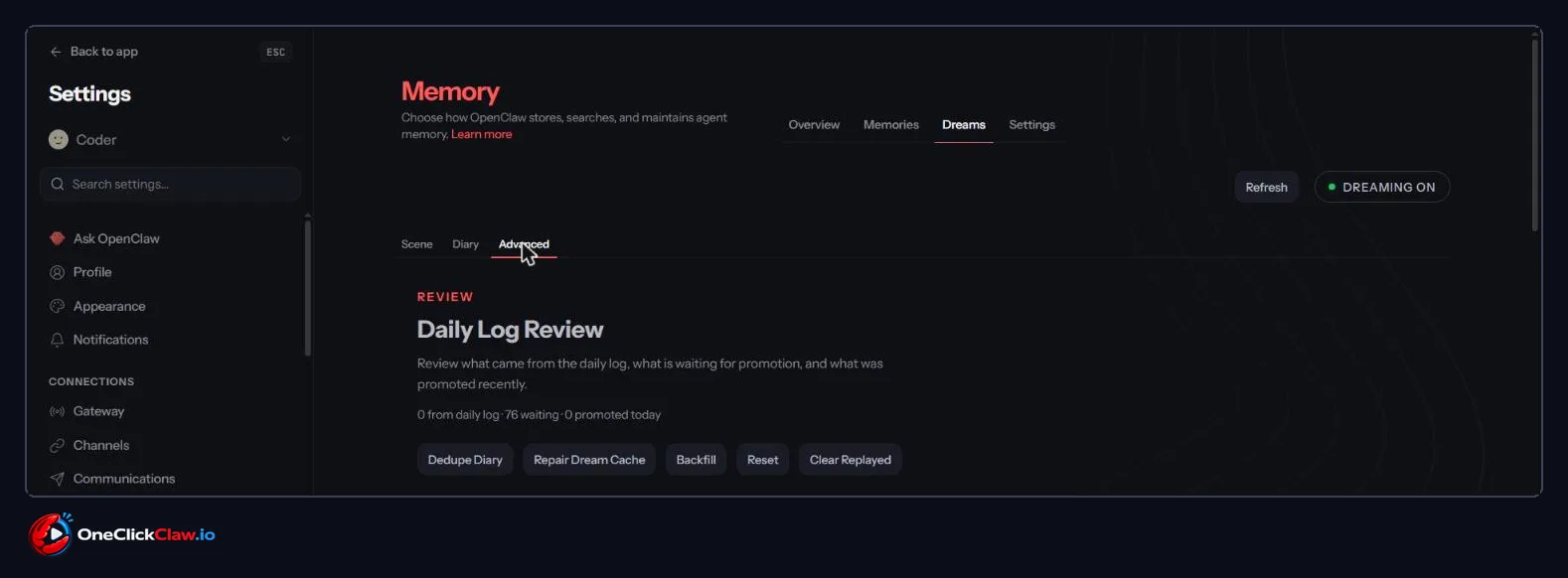Click the magnifier icon in the settings search
Image resolution: width=1568 pixels, height=578 pixels.
[58, 184]
